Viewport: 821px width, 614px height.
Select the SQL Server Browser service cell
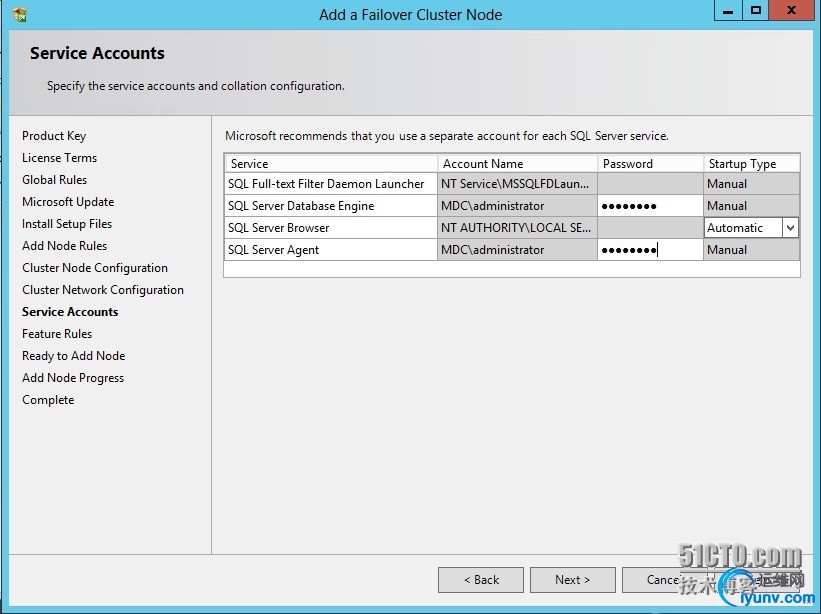331,228
